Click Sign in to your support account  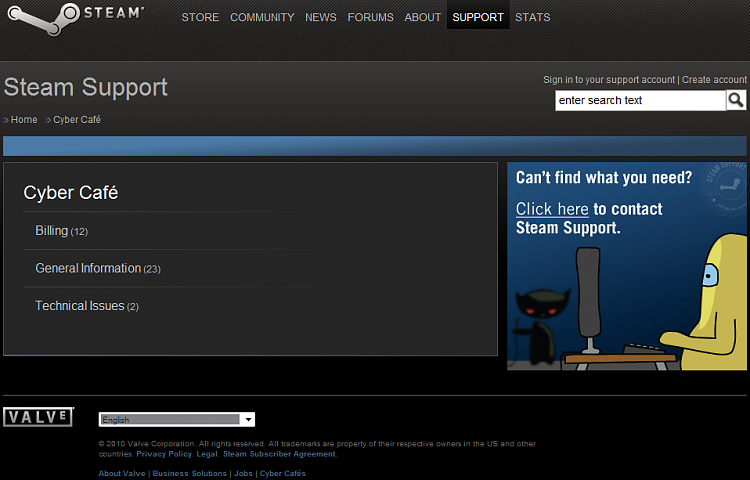click(x=609, y=80)
